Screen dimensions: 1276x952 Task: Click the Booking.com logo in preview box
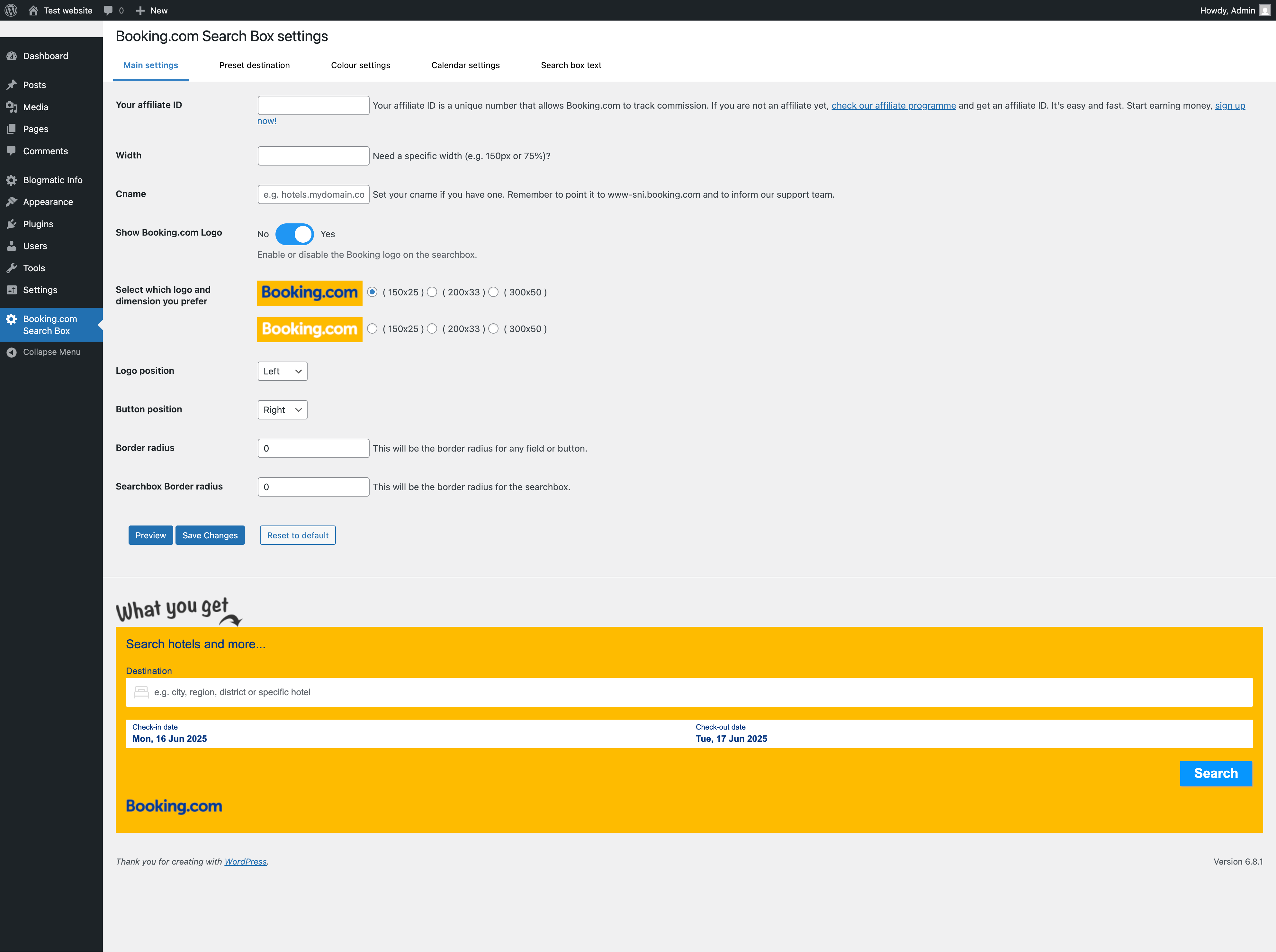pos(174,806)
